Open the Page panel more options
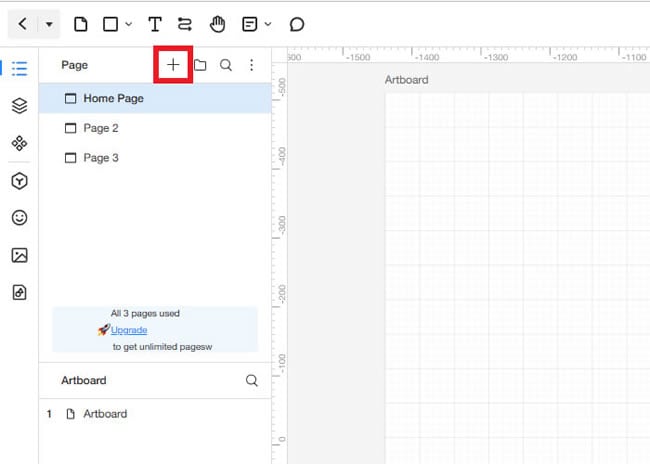 point(252,65)
